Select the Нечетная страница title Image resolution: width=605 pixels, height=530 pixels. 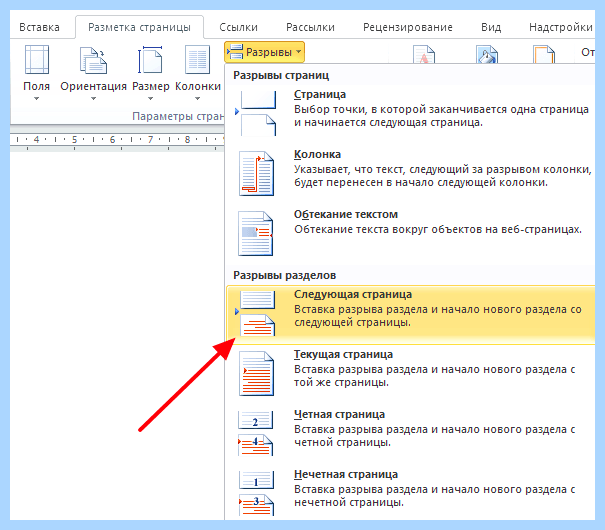(346, 474)
